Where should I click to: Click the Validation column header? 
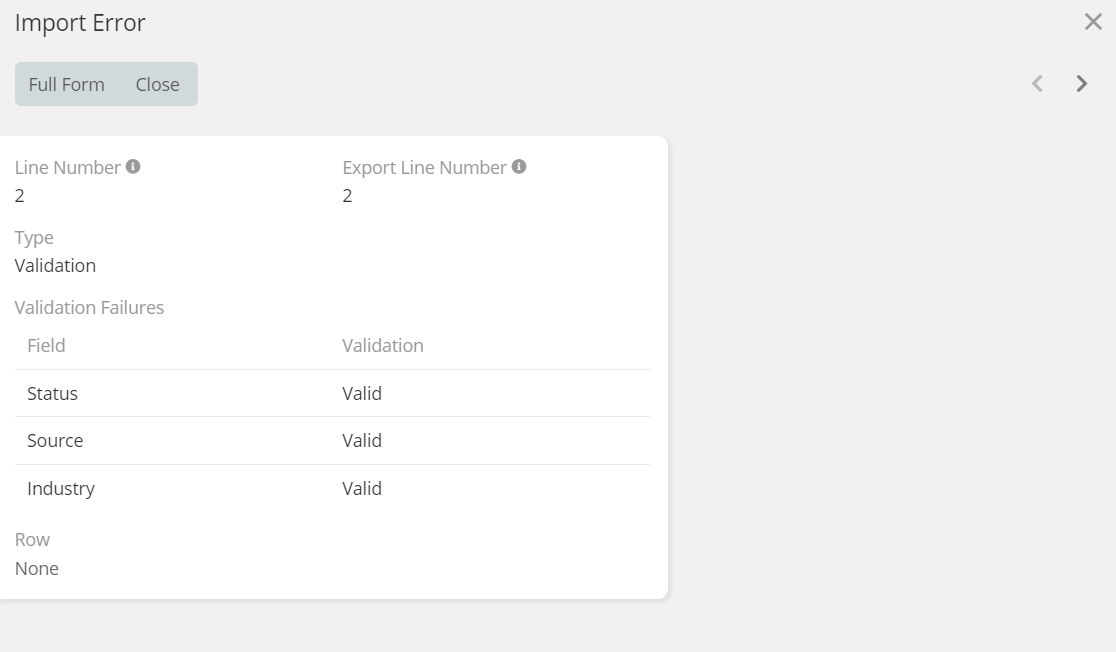coord(383,346)
